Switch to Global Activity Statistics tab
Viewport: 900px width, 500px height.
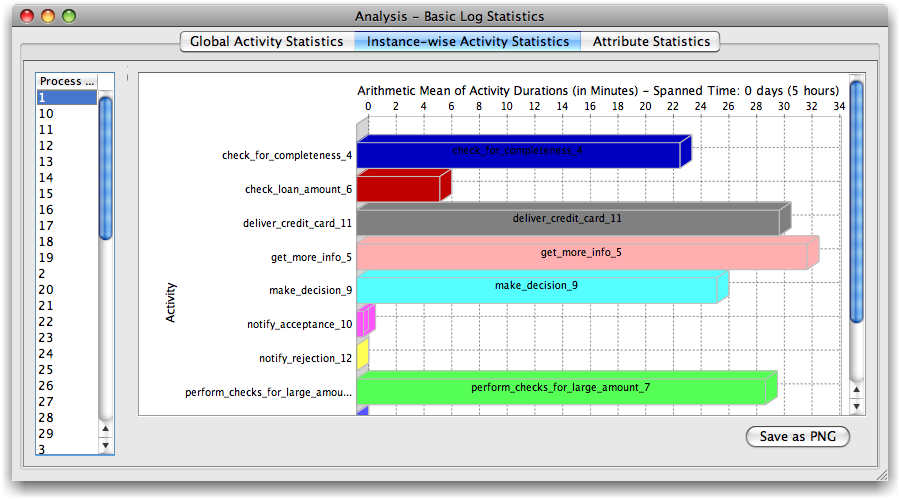[266, 42]
